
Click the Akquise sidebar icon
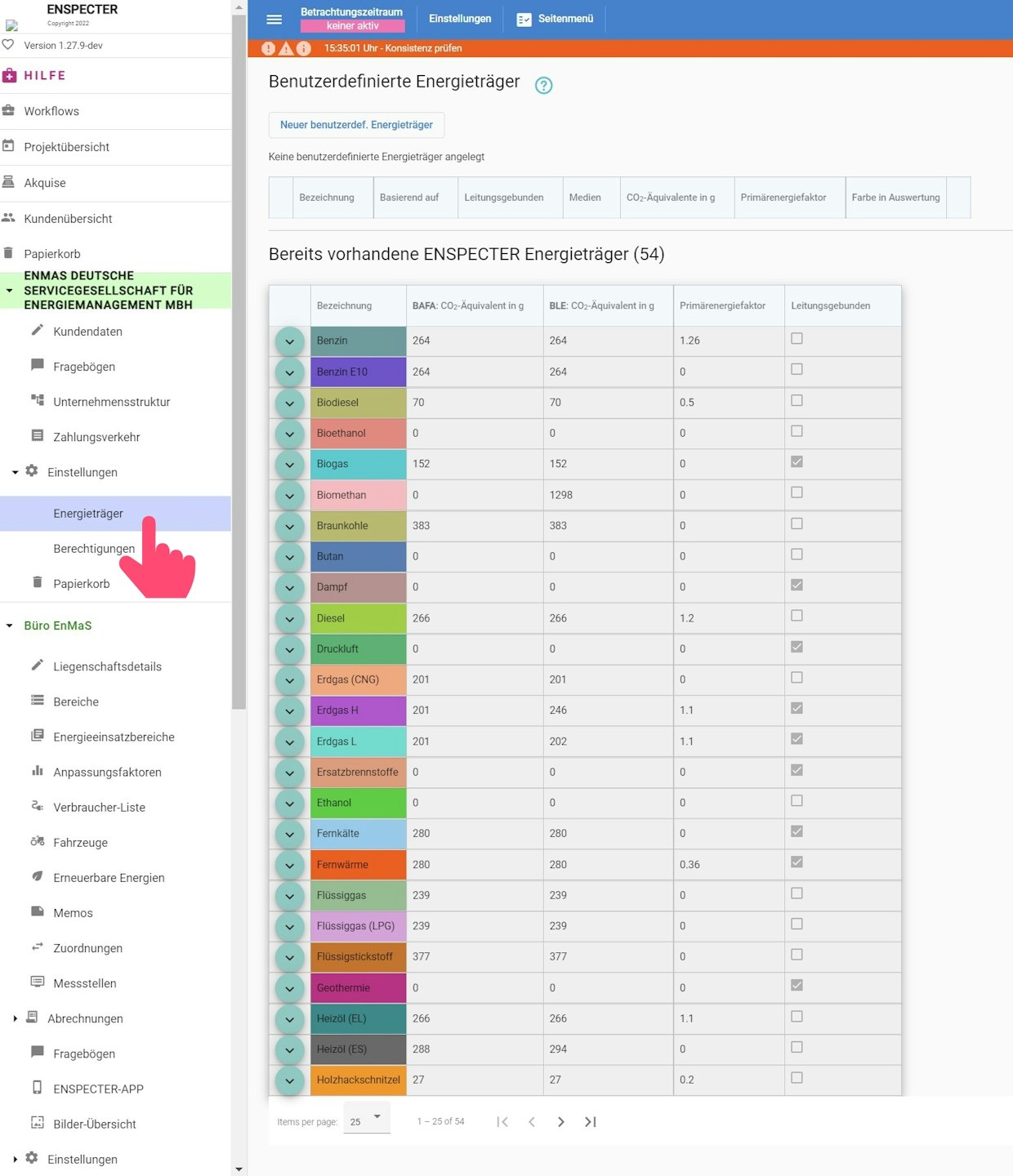(9, 182)
